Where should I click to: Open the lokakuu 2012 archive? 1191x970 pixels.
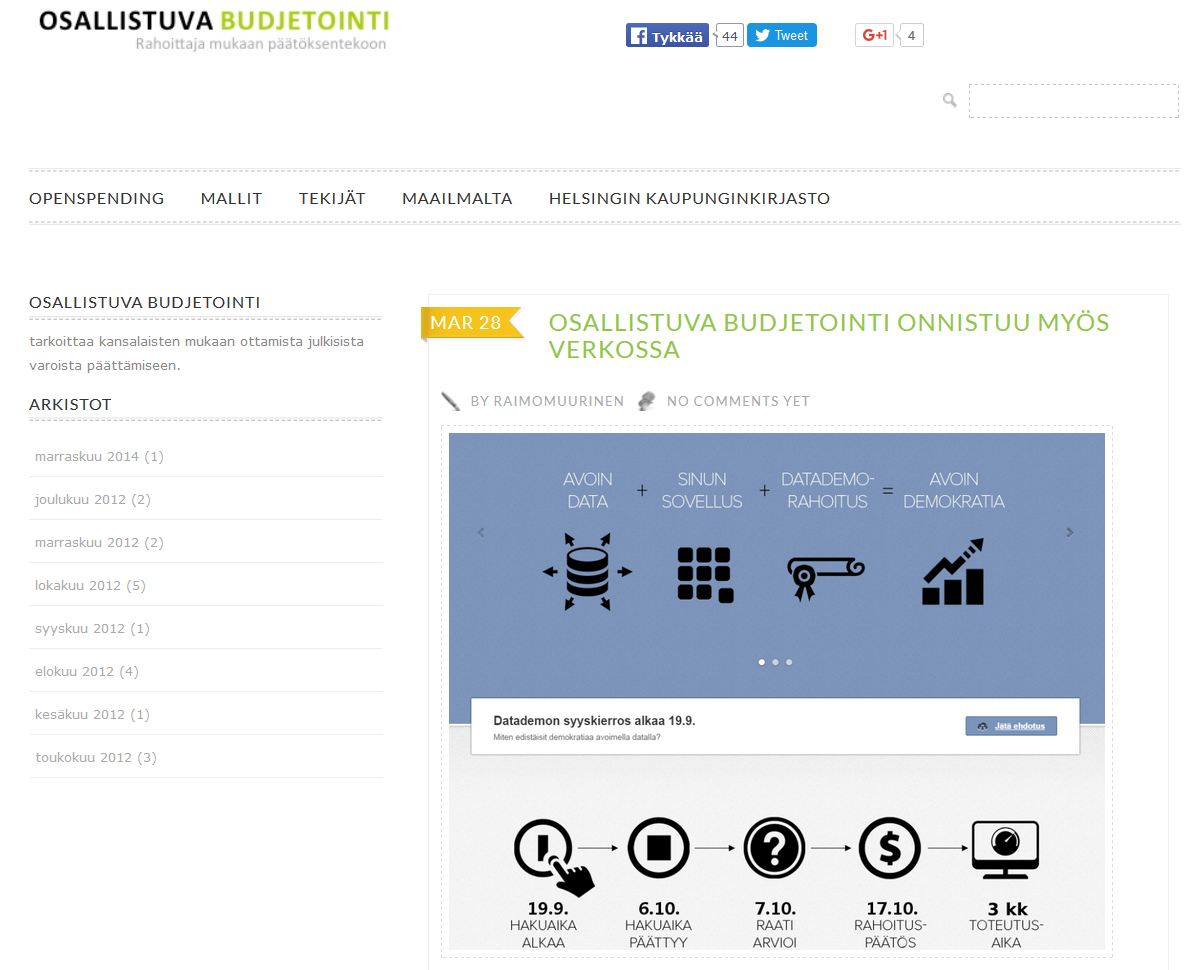90,586
